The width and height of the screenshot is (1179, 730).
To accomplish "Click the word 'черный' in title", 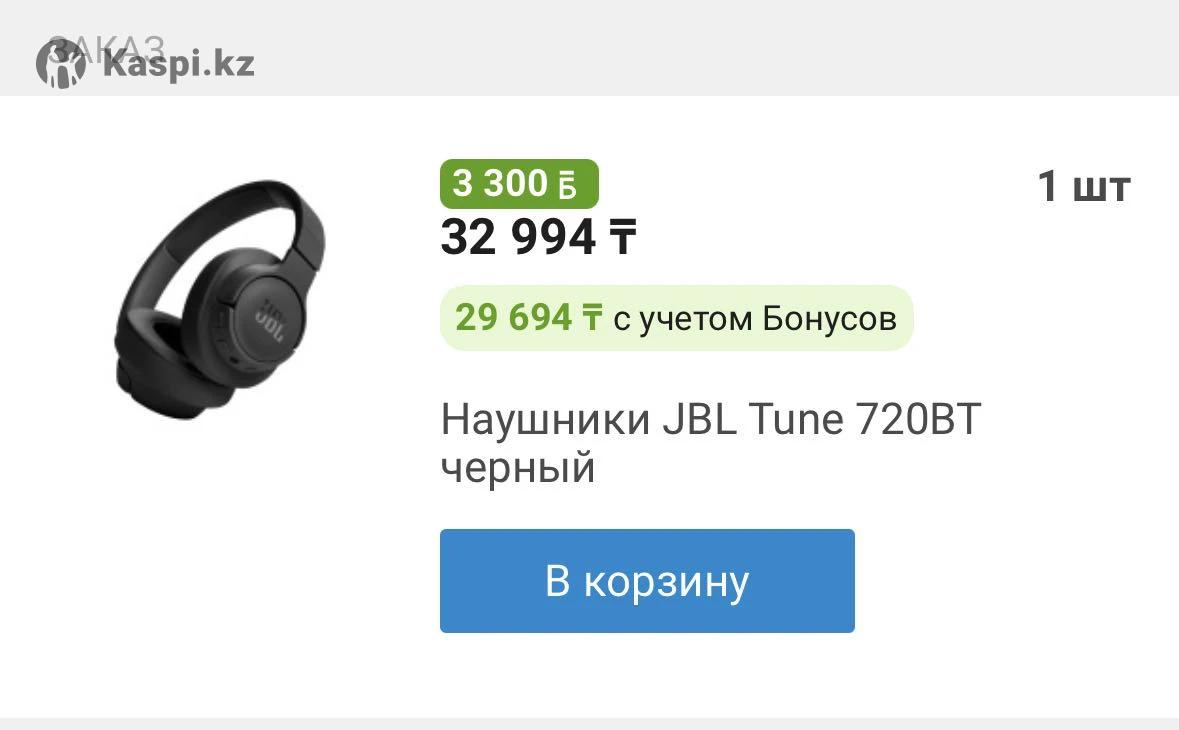I will pyautogui.click(x=518, y=468).
